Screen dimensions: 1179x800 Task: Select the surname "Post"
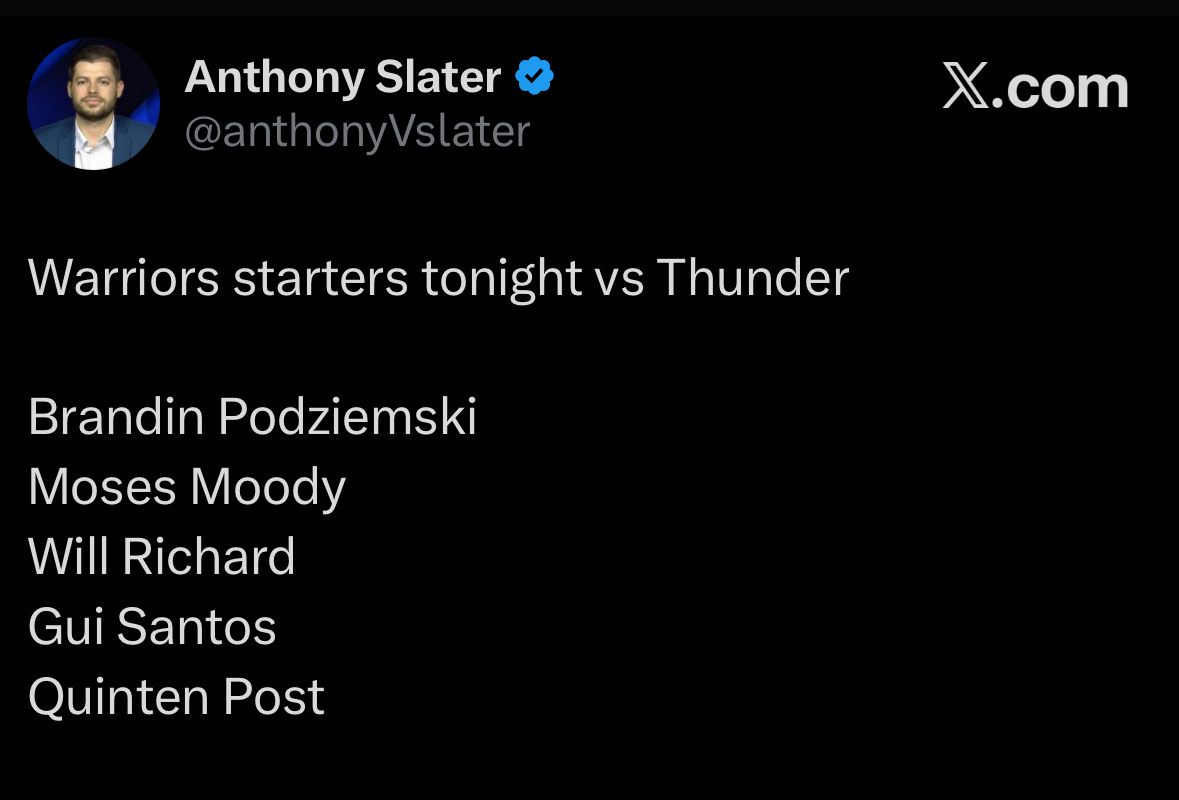[274, 697]
